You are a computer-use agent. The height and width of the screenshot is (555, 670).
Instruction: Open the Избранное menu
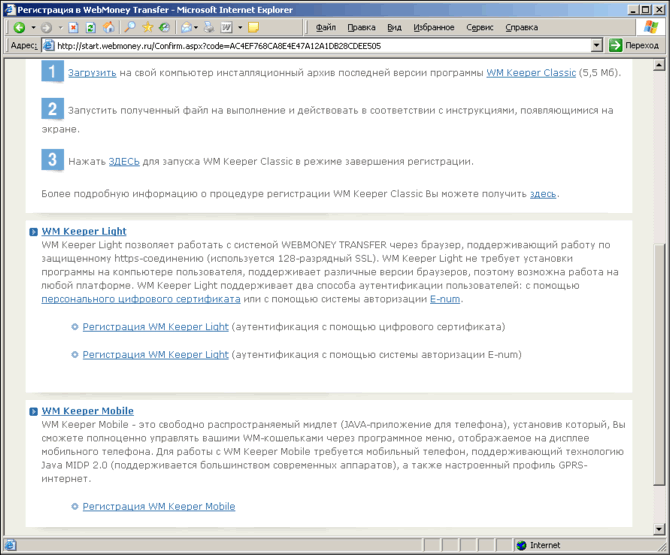coord(434,27)
